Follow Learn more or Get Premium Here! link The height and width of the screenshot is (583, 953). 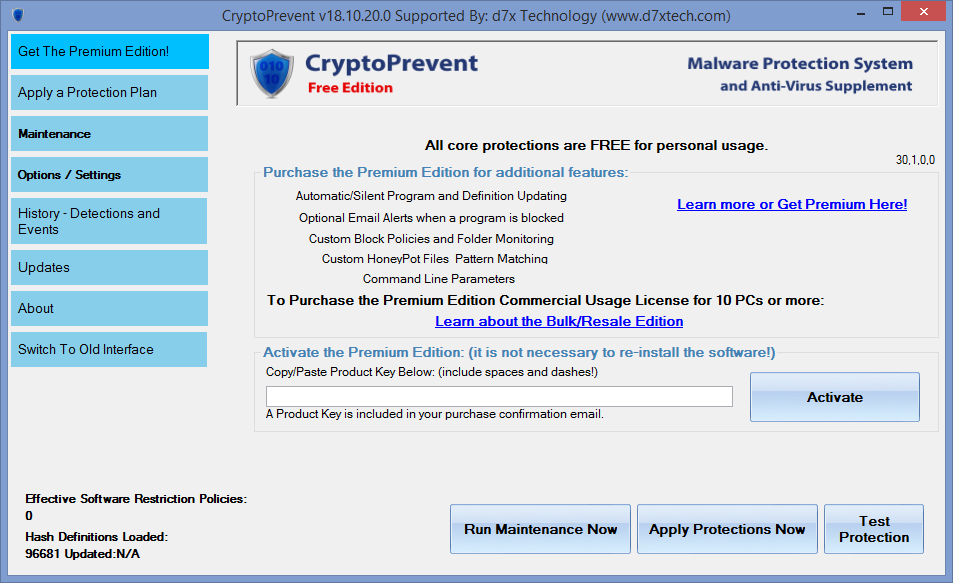(x=792, y=204)
